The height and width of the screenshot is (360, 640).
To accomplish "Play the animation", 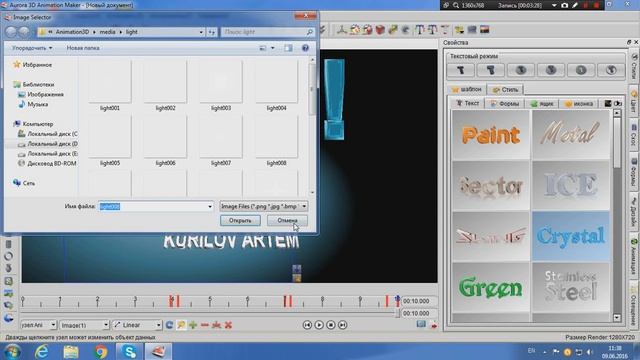I will [319, 325].
